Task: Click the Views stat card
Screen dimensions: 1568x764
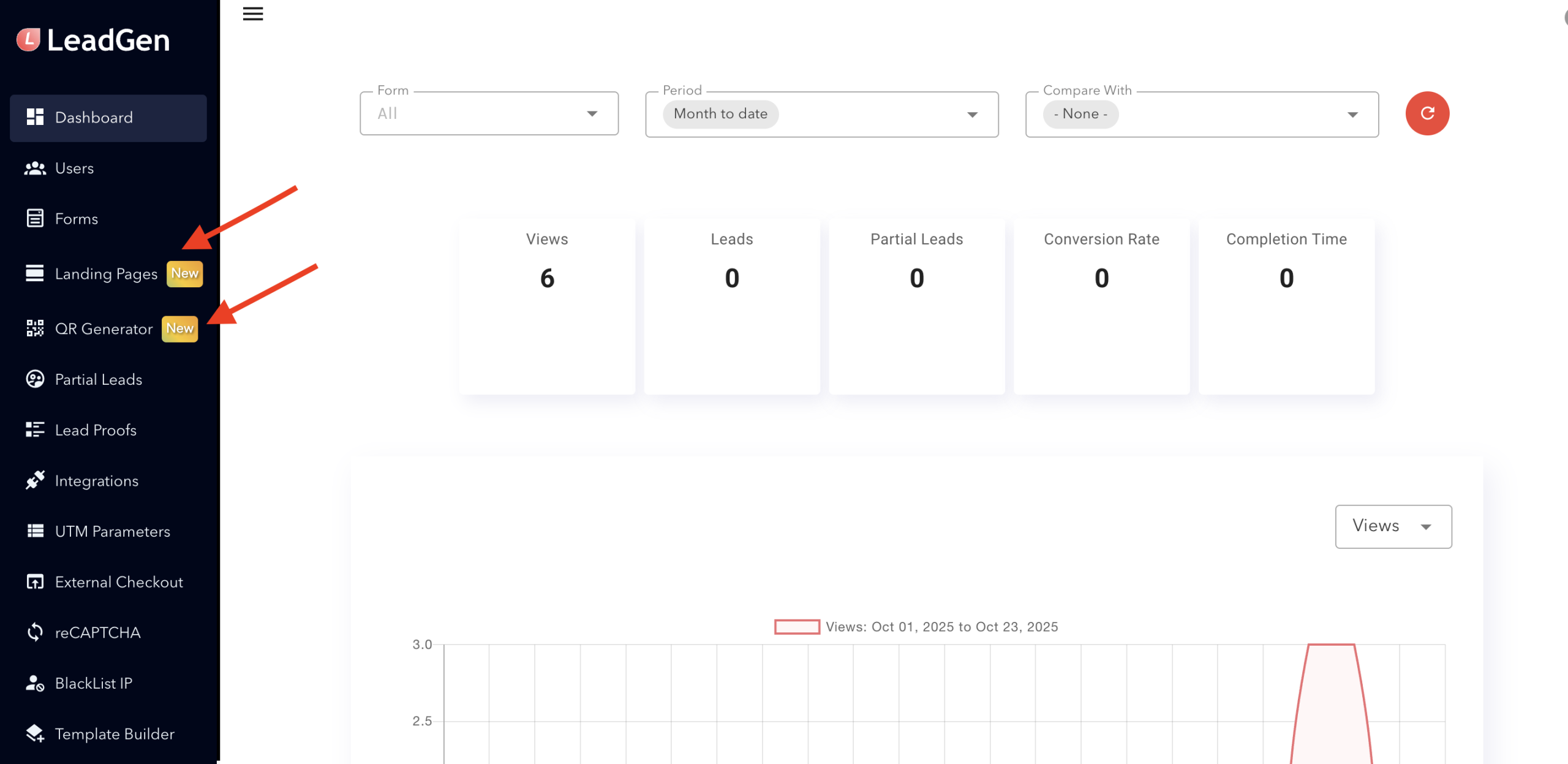Action: [x=546, y=306]
